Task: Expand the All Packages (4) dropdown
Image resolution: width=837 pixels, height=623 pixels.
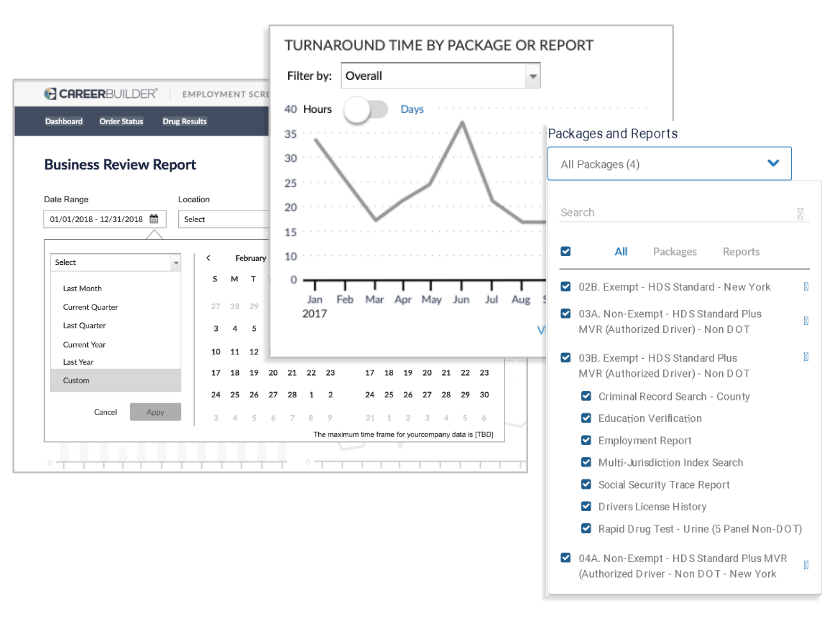Action: (x=669, y=164)
